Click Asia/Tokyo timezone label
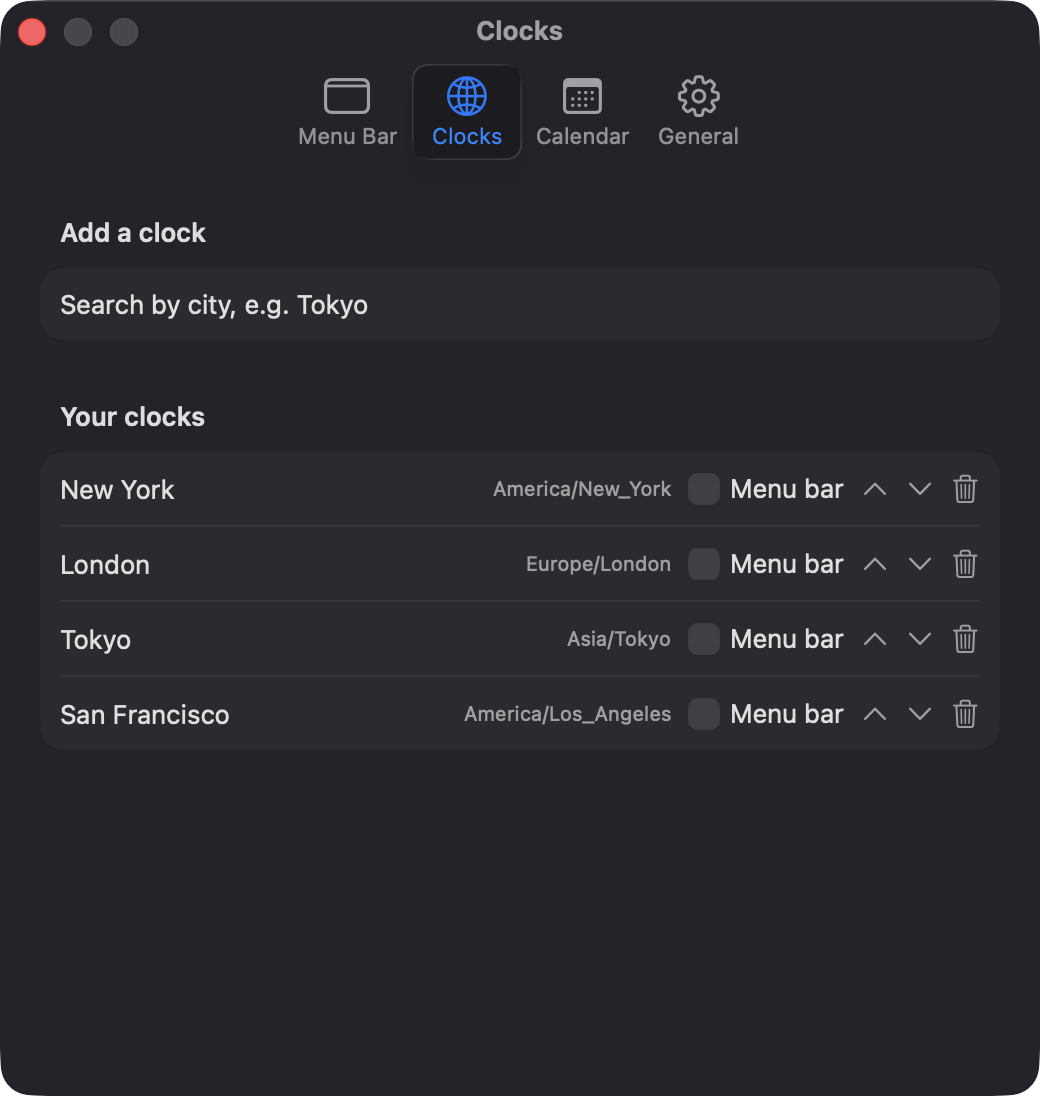 click(x=619, y=640)
